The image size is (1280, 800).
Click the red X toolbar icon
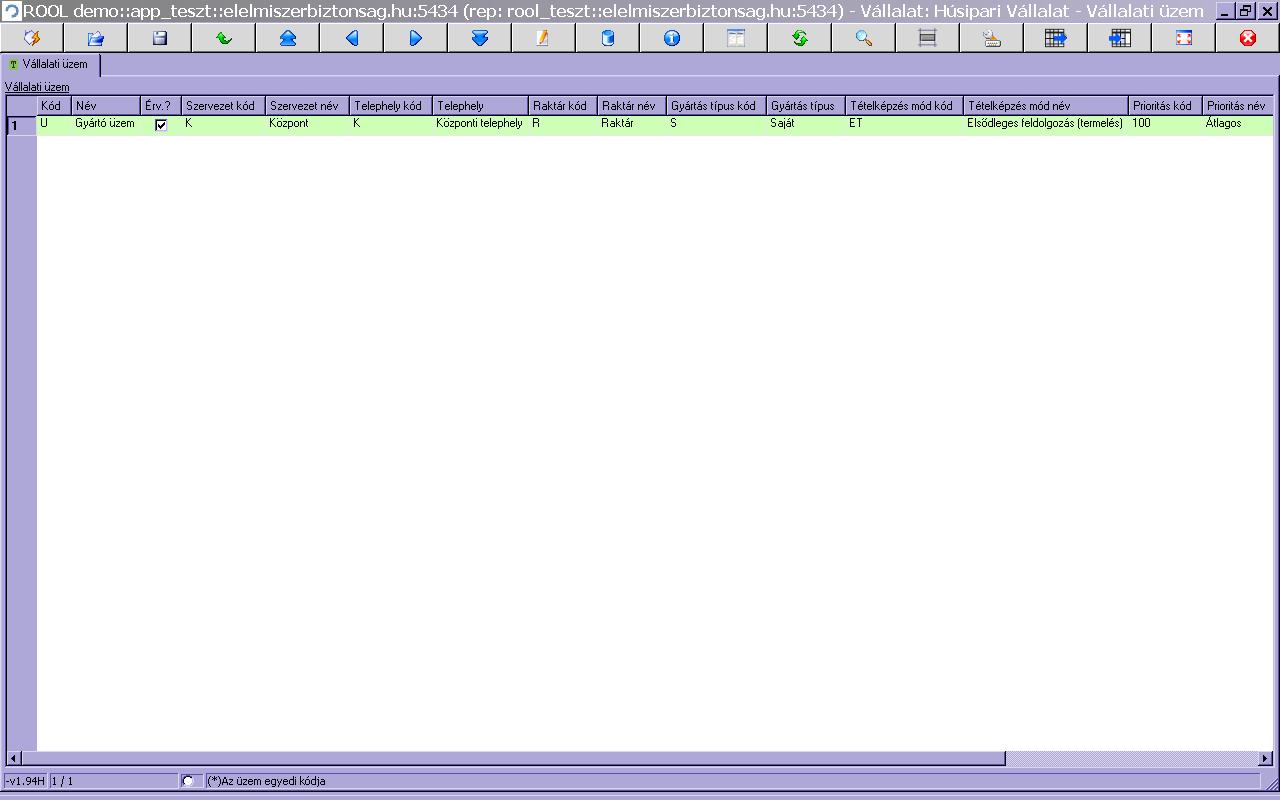[x=1247, y=38]
